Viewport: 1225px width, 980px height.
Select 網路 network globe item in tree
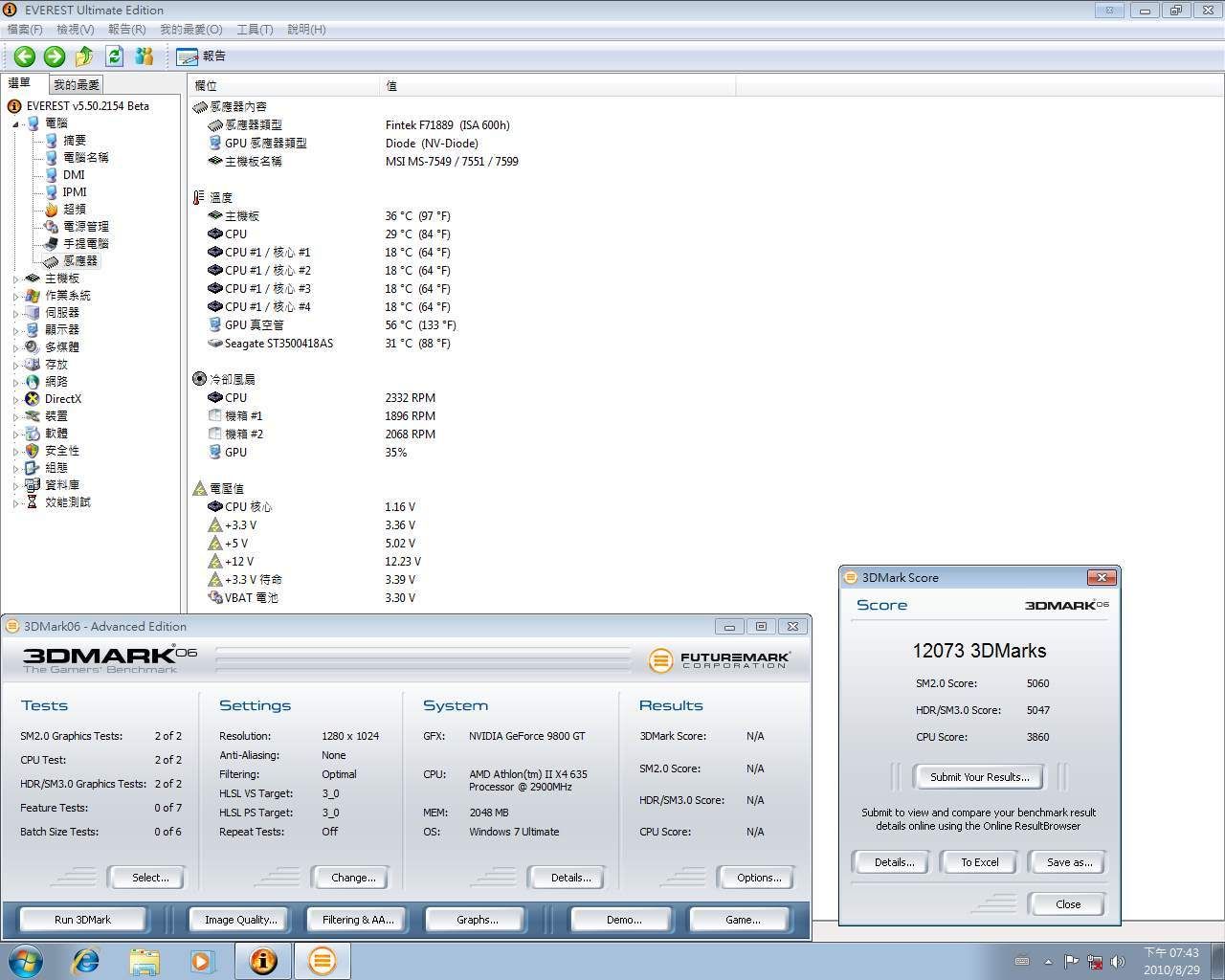(56, 382)
